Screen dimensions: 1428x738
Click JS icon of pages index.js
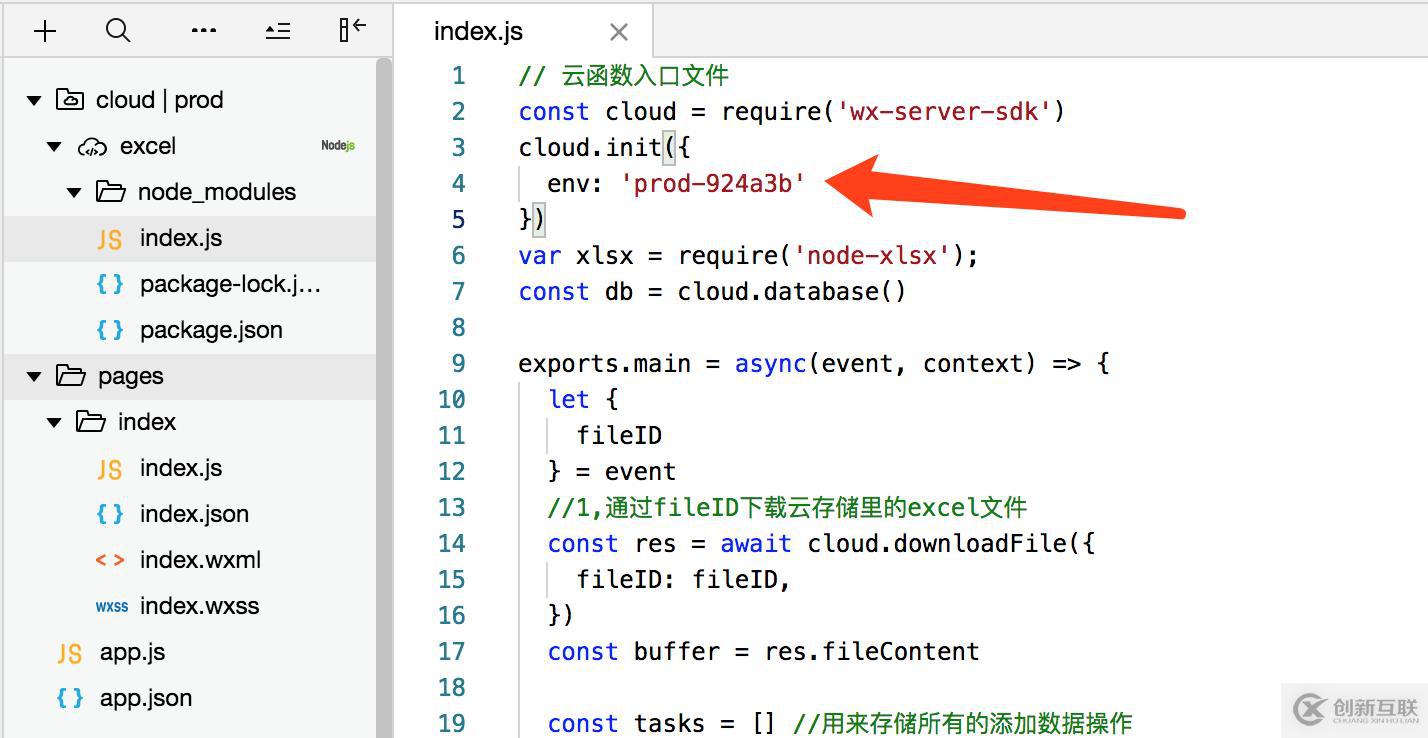point(109,469)
